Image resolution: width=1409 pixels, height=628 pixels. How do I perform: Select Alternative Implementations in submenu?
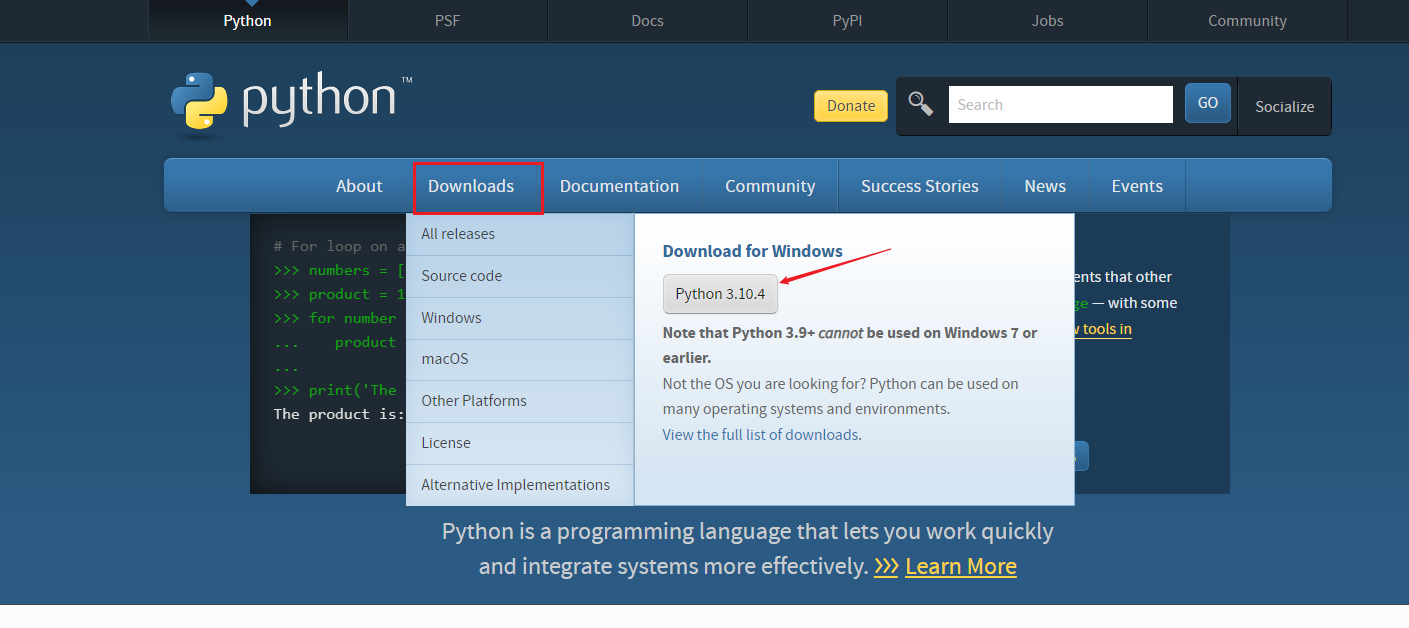(520, 485)
